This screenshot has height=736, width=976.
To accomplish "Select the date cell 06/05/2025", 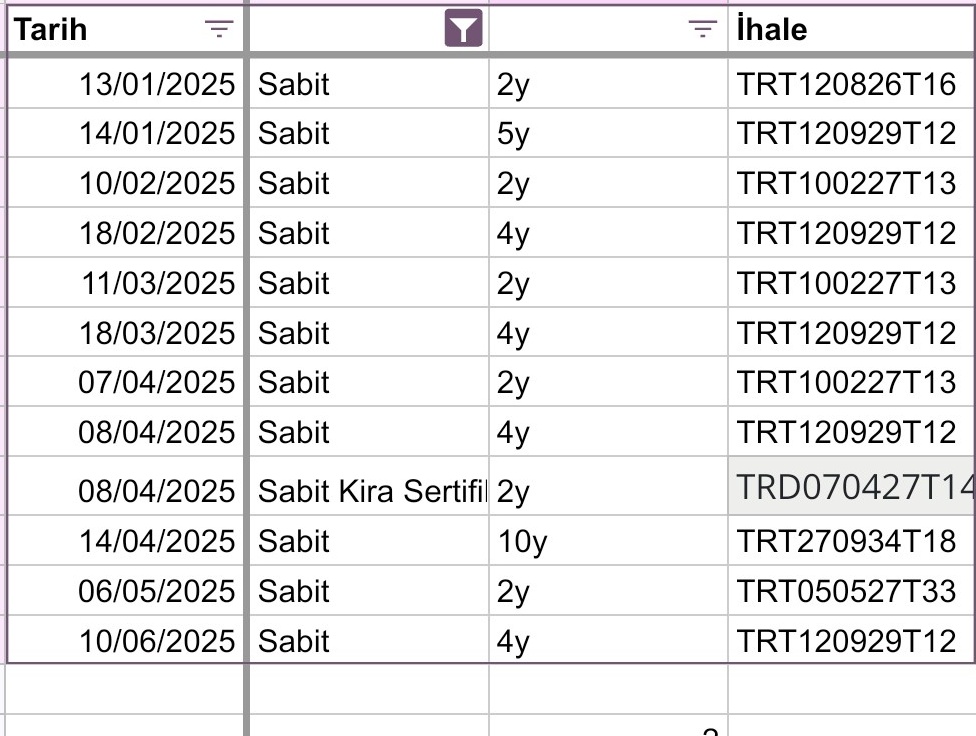I will pos(124,590).
